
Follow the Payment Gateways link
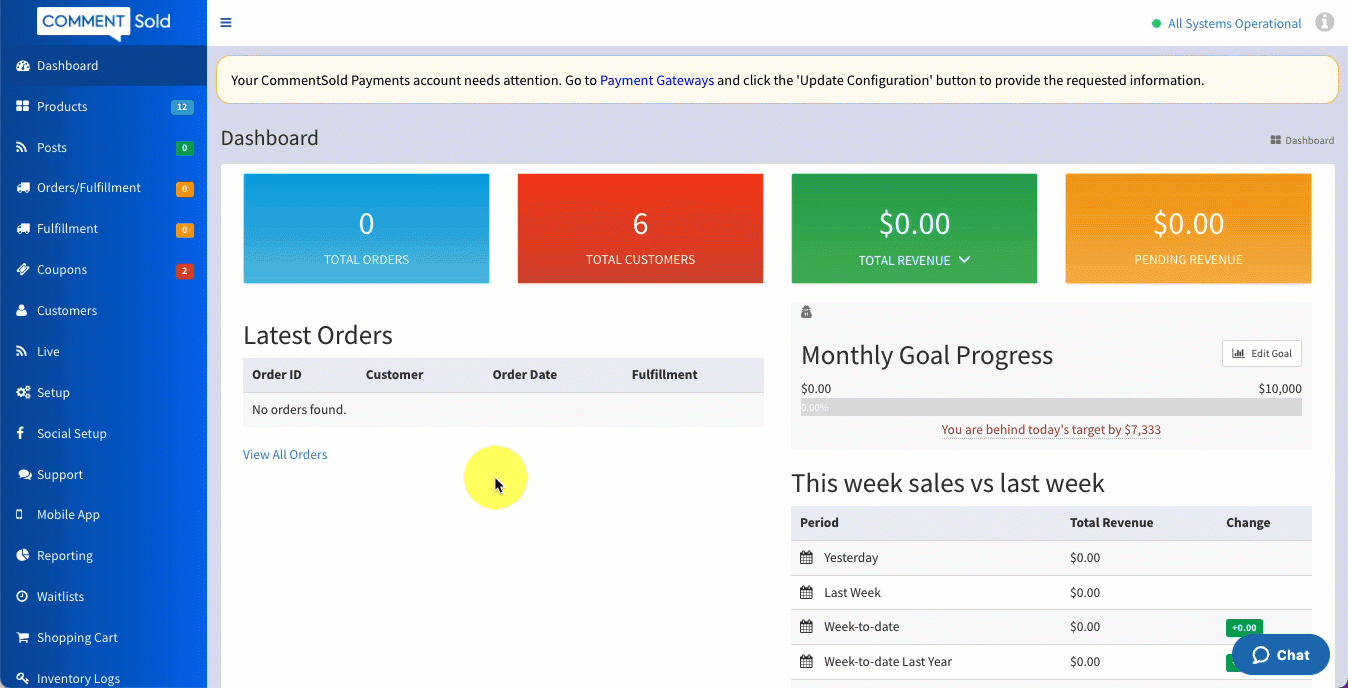656,80
